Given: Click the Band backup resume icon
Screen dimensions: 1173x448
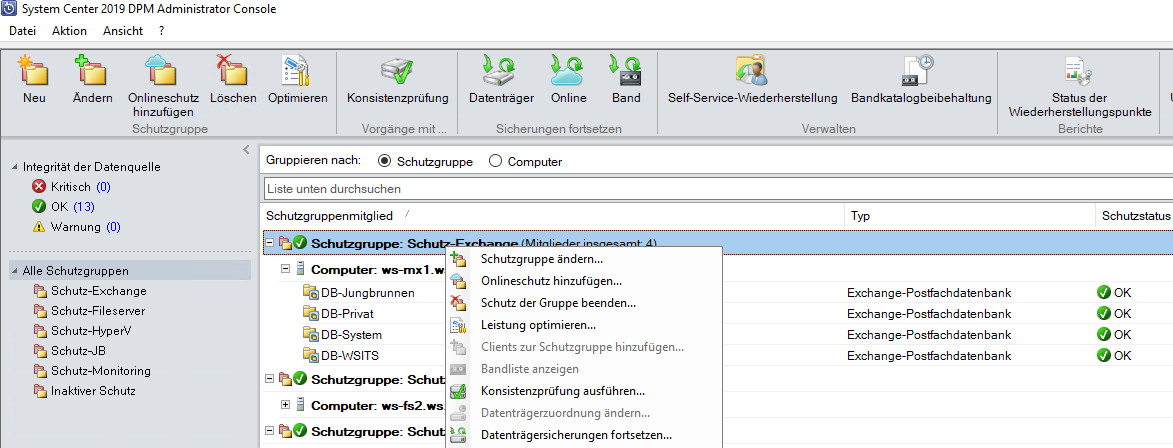Looking at the screenshot, I should coord(625,70).
